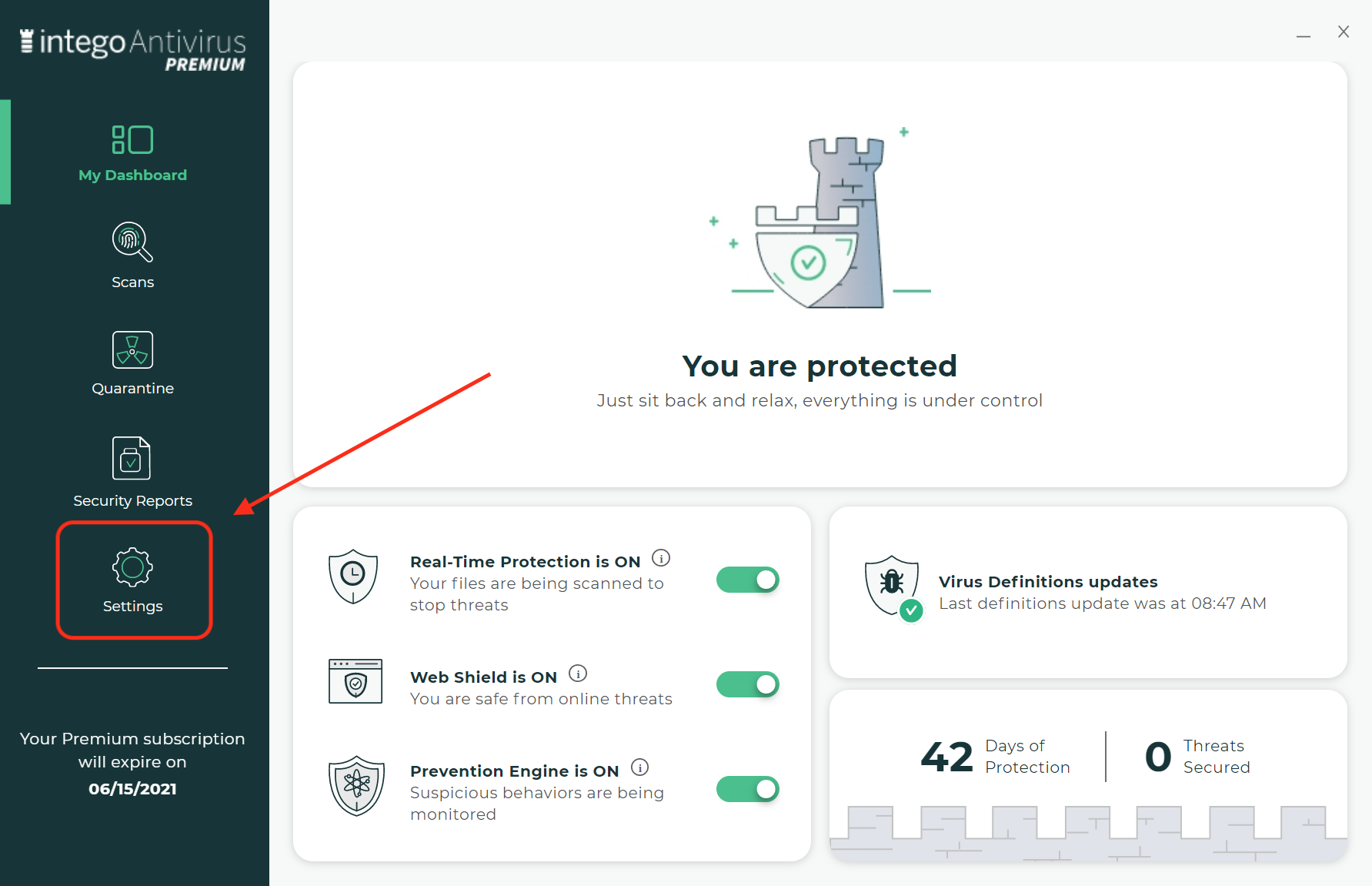Click the last definitions update time text
Screen dimensions: 1372x886
[1103, 603]
